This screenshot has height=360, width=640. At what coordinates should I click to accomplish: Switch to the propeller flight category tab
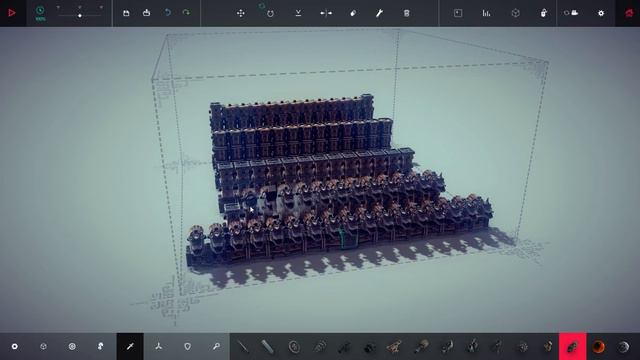pyautogui.click(x=159, y=347)
